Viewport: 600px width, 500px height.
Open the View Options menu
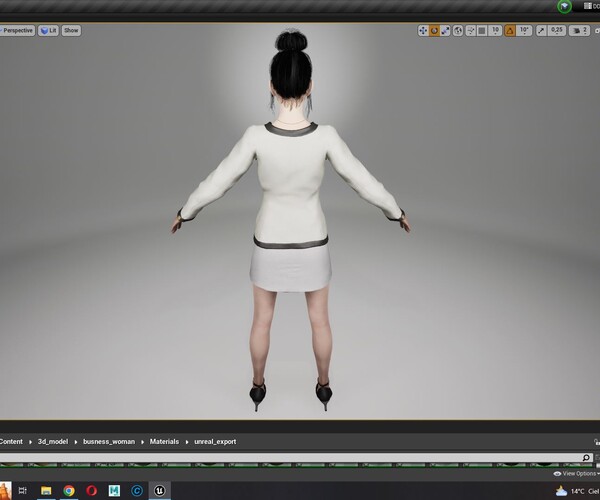click(576, 474)
